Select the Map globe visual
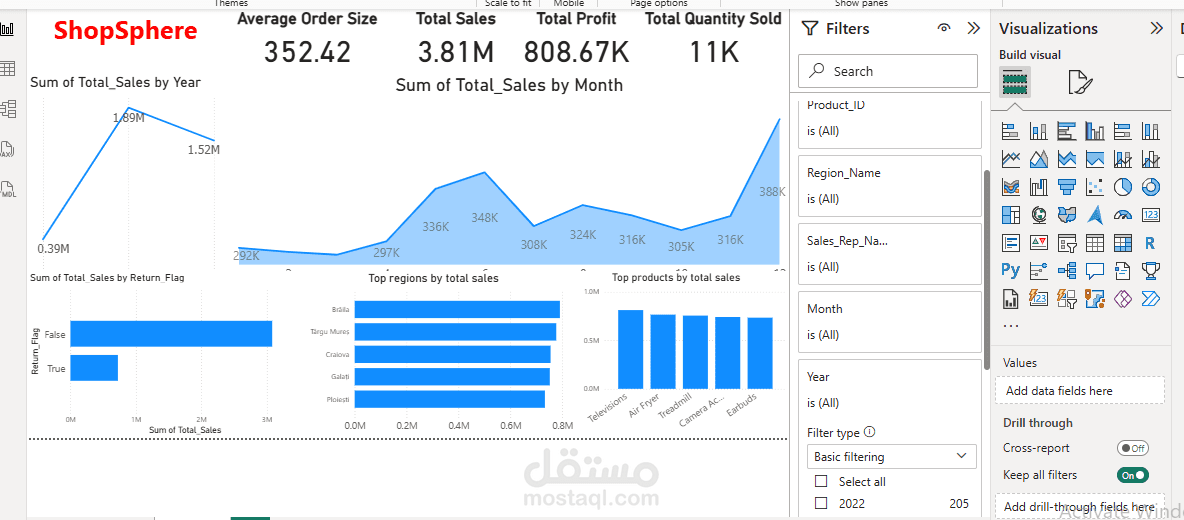 (x=1039, y=215)
